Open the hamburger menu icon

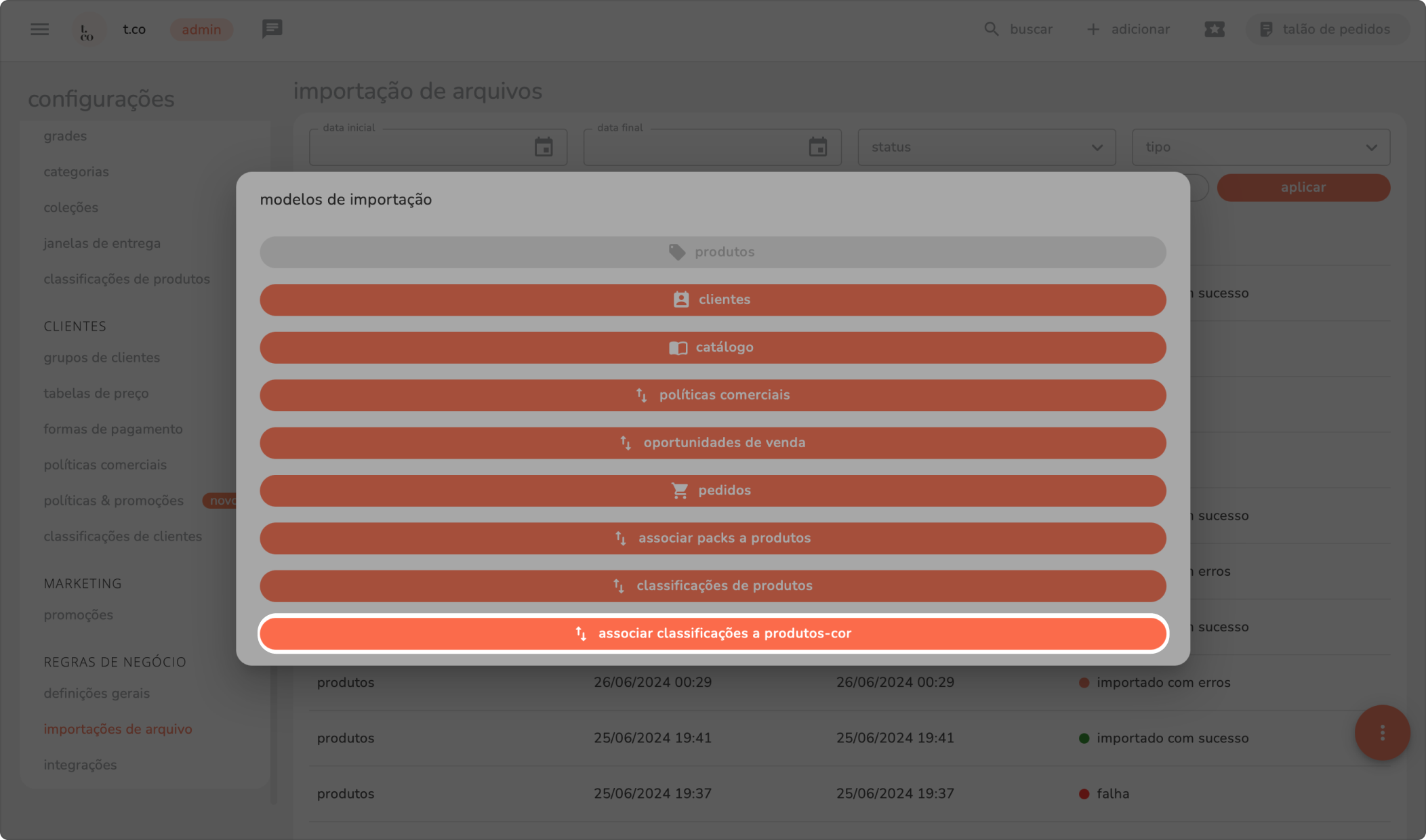39,29
